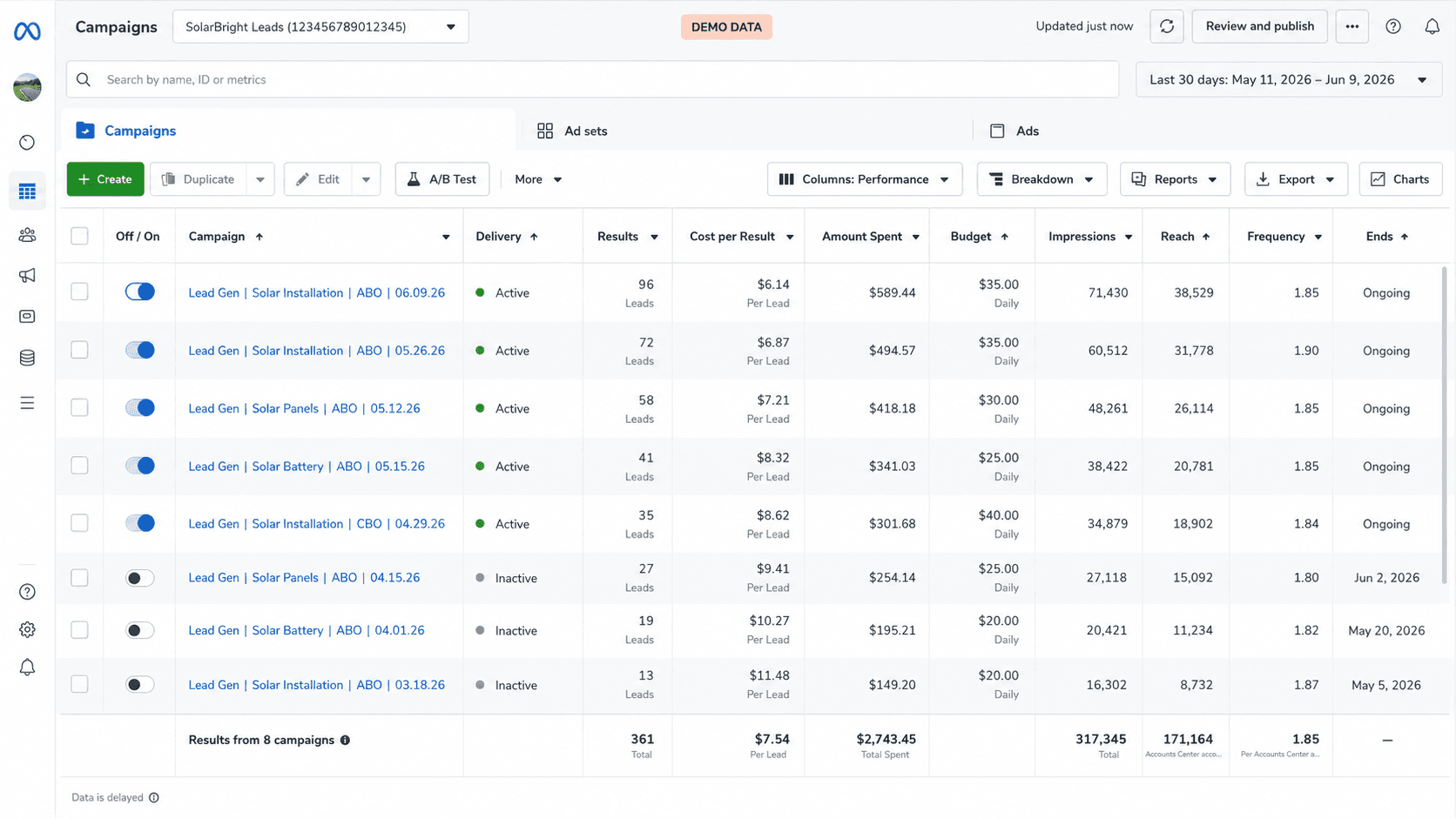Viewport: 1456px width, 819px height.
Task: Click Review and publish button
Action: pyautogui.click(x=1259, y=27)
